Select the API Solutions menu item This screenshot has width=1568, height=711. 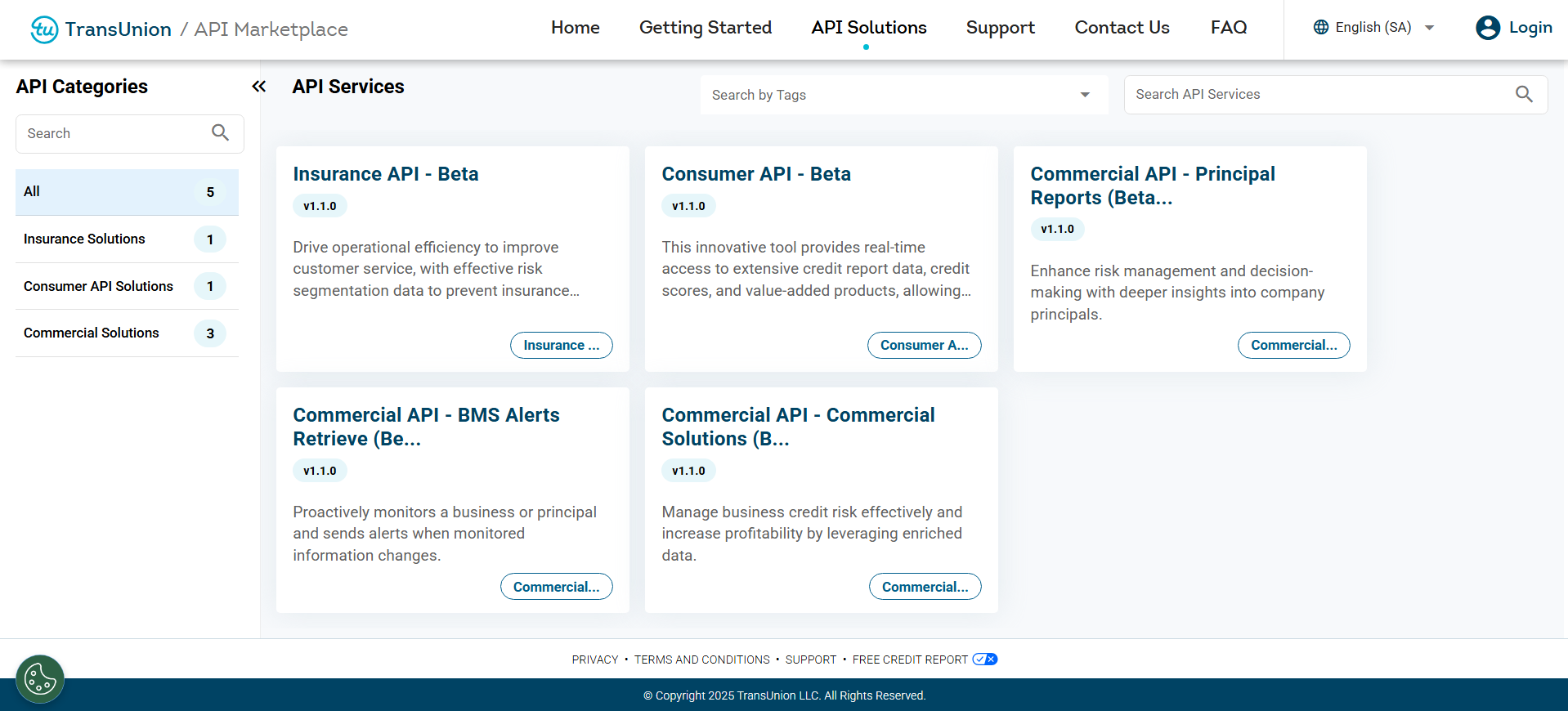click(869, 28)
